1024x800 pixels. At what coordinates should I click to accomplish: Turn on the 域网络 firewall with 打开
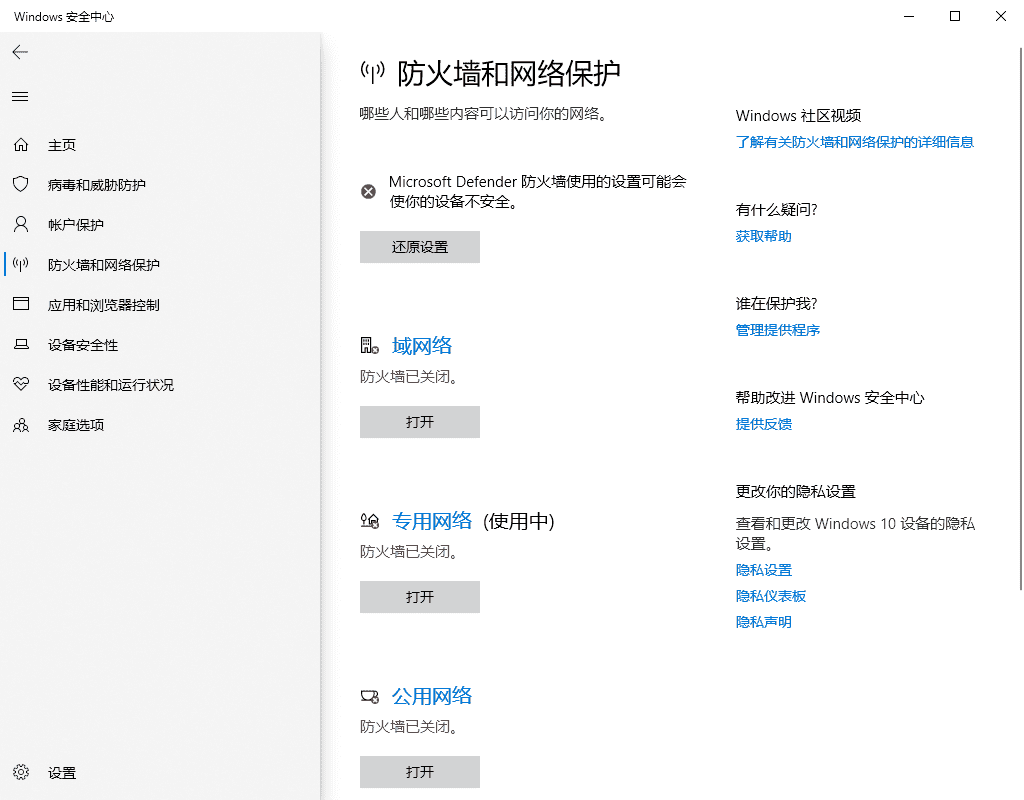[x=419, y=422]
